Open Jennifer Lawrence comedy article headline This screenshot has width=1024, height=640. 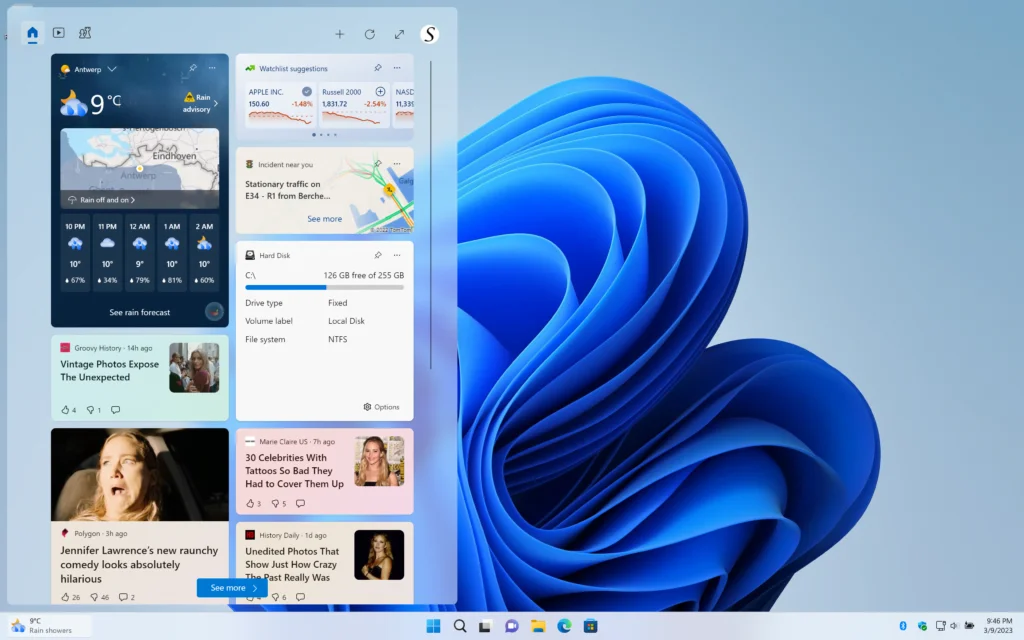(x=139, y=564)
